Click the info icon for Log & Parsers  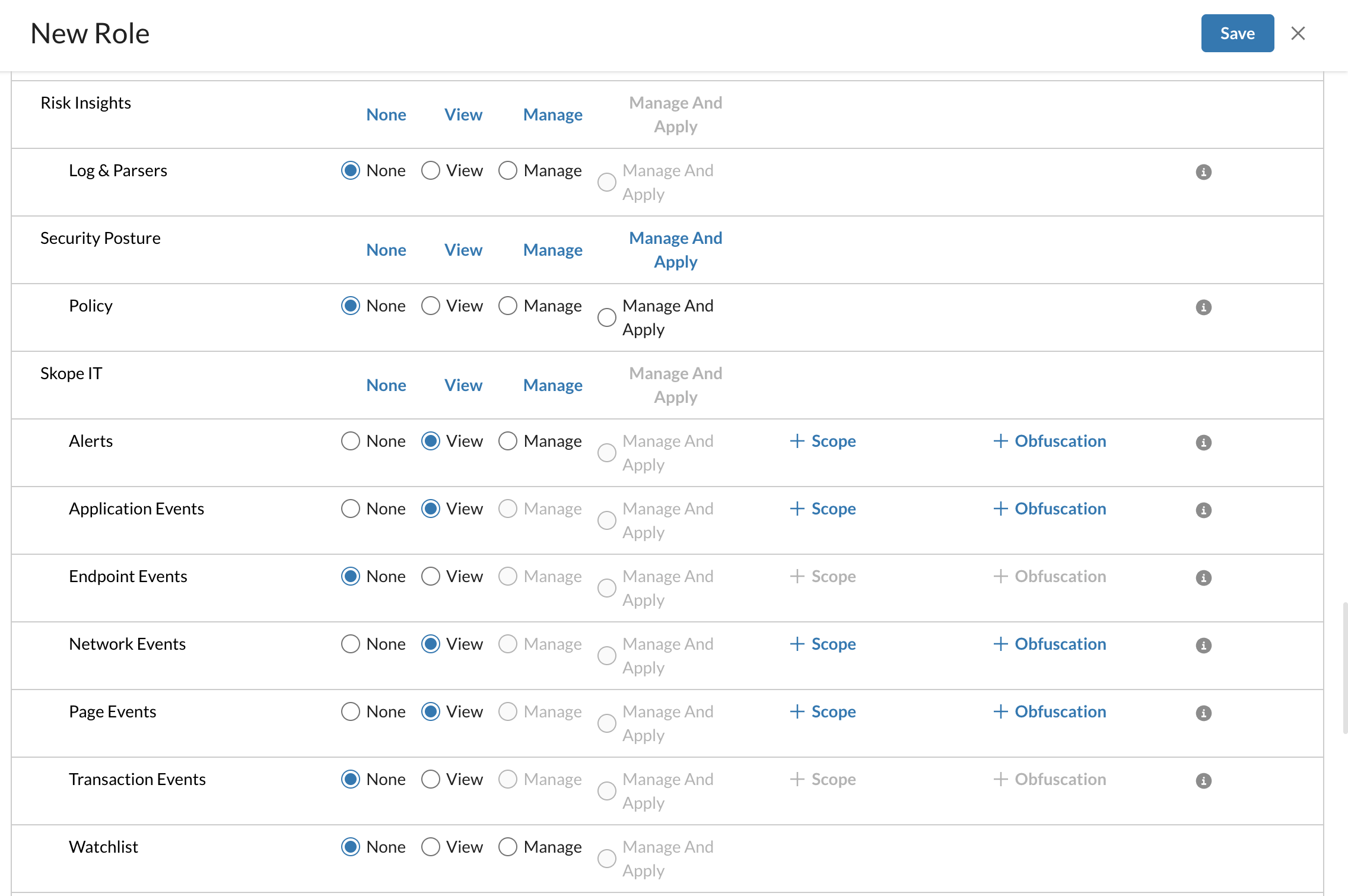1203,172
